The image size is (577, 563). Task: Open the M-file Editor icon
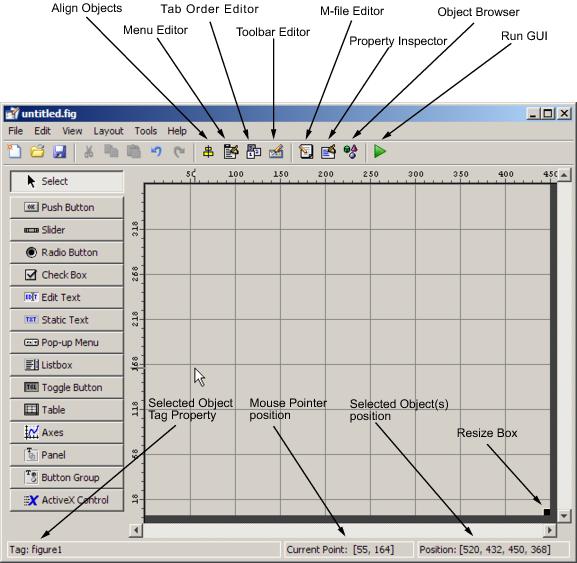point(306,151)
